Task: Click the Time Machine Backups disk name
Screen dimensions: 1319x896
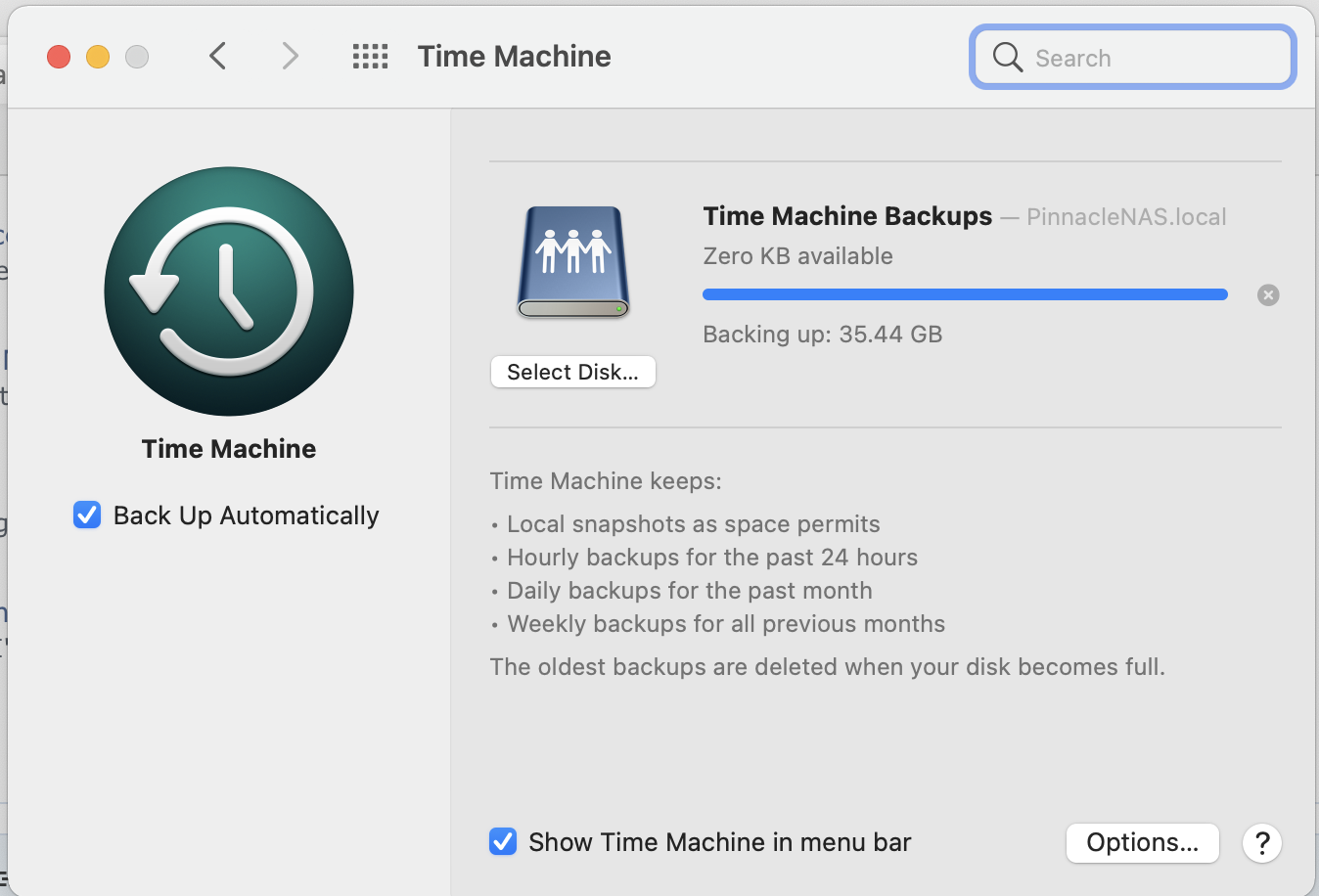Action: tap(847, 216)
